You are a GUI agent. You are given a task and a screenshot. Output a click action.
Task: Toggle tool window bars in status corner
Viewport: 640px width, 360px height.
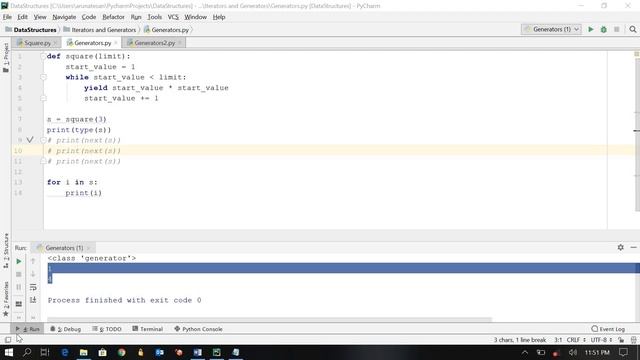tap(8, 340)
